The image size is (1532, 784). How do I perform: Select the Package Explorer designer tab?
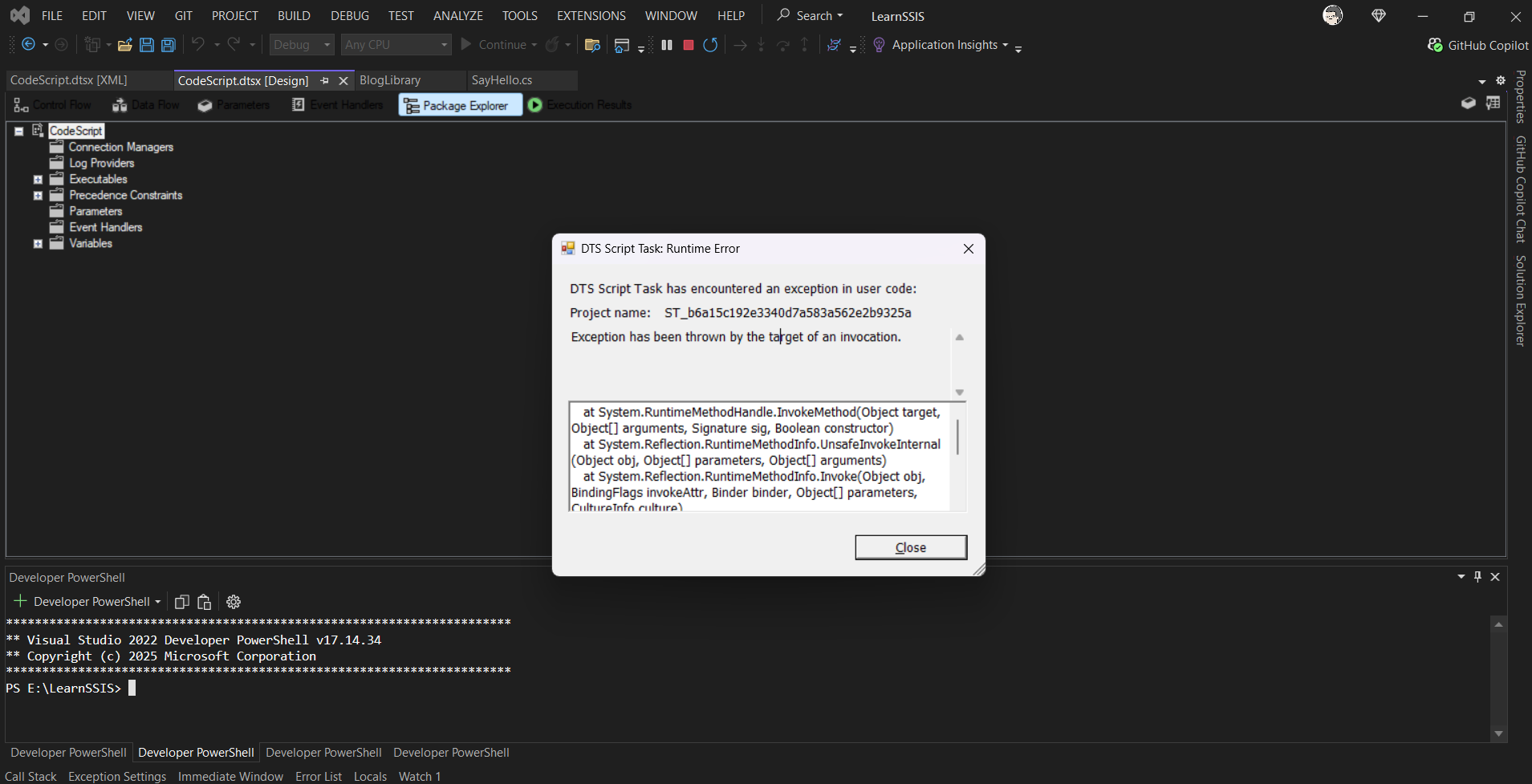460,105
